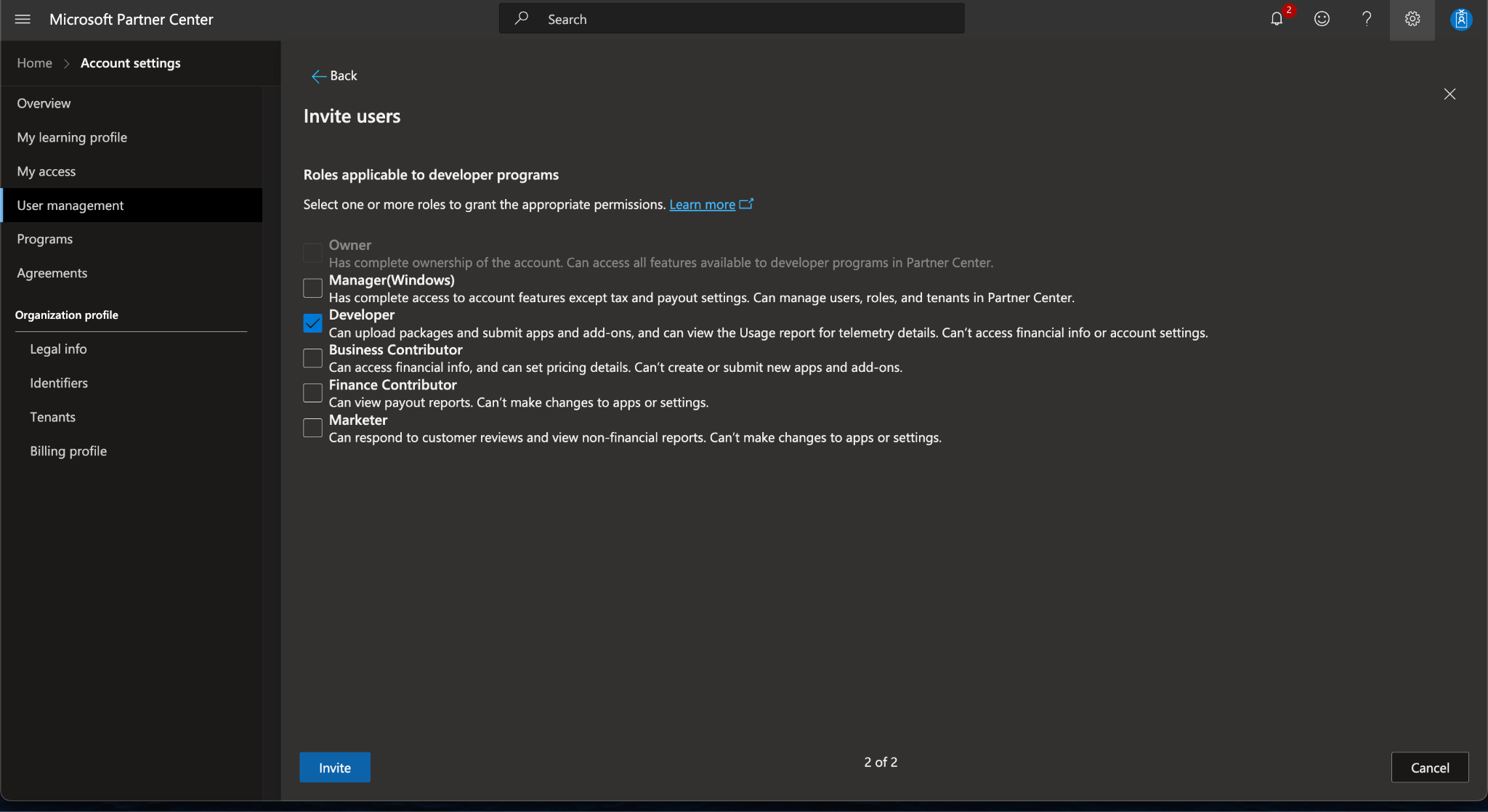Open the hamburger navigation menu
Image resolution: width=1488 pixels, height=812 pixels.
pyautogui.click(x=23, y=20)
